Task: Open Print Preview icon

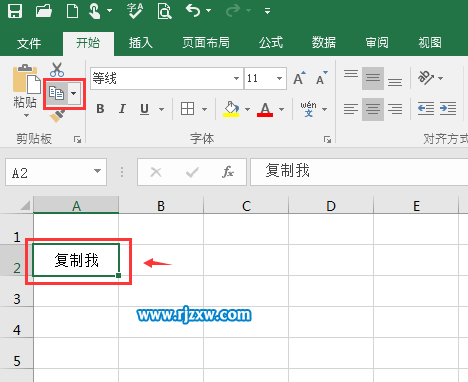Action: [x=164, y=11]
